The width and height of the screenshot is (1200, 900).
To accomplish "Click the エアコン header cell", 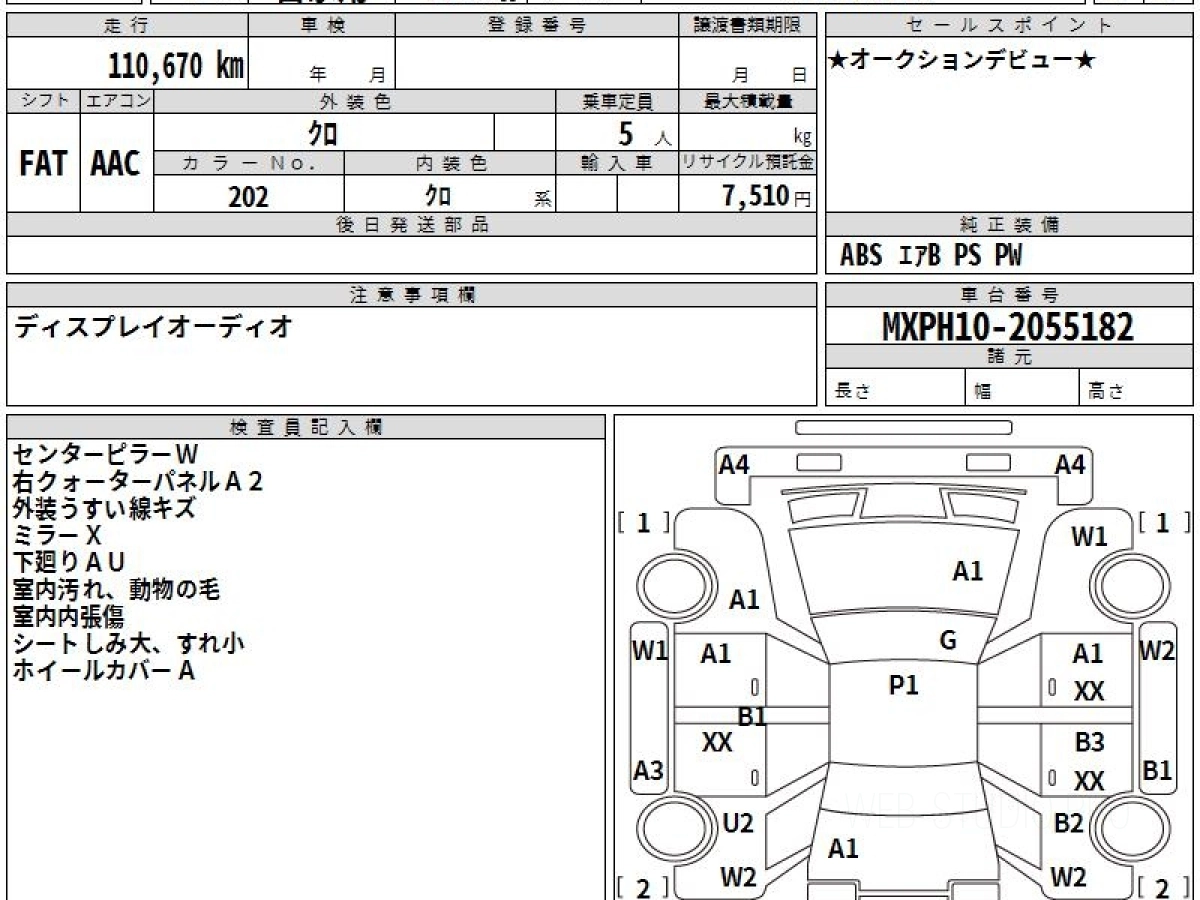I will (x=117, y=101).
